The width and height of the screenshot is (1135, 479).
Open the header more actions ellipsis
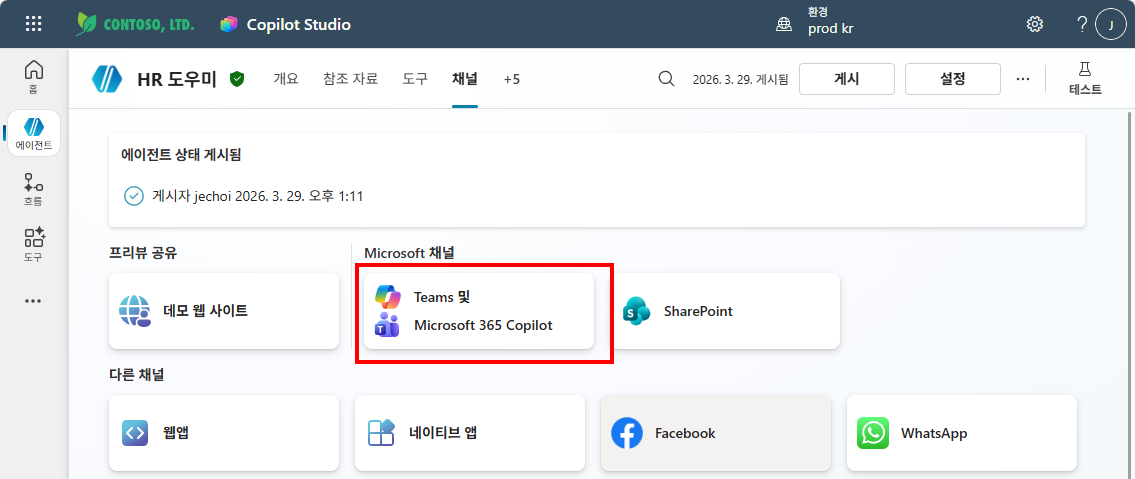point(1022,79)
